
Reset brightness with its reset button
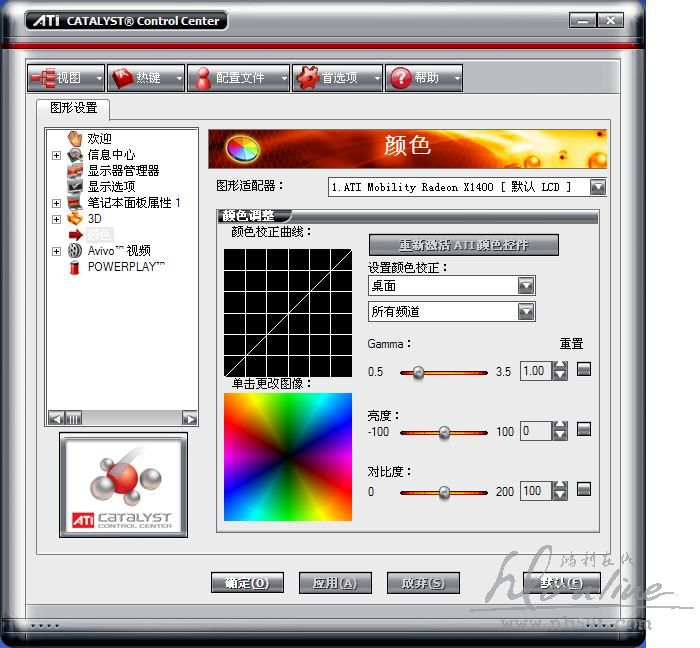pos(584,429)
